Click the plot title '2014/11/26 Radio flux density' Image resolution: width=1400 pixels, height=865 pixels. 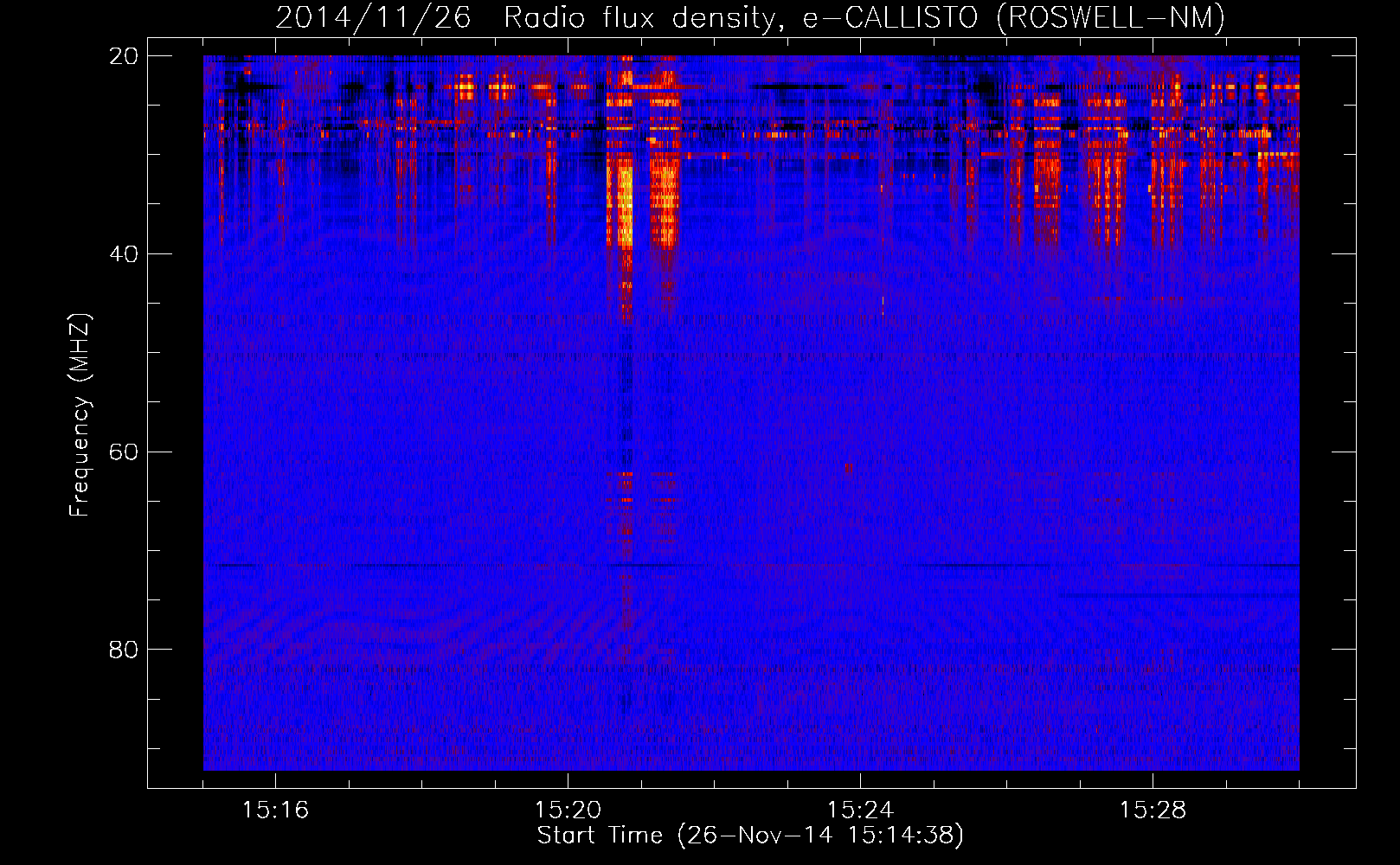coord(750,17)
